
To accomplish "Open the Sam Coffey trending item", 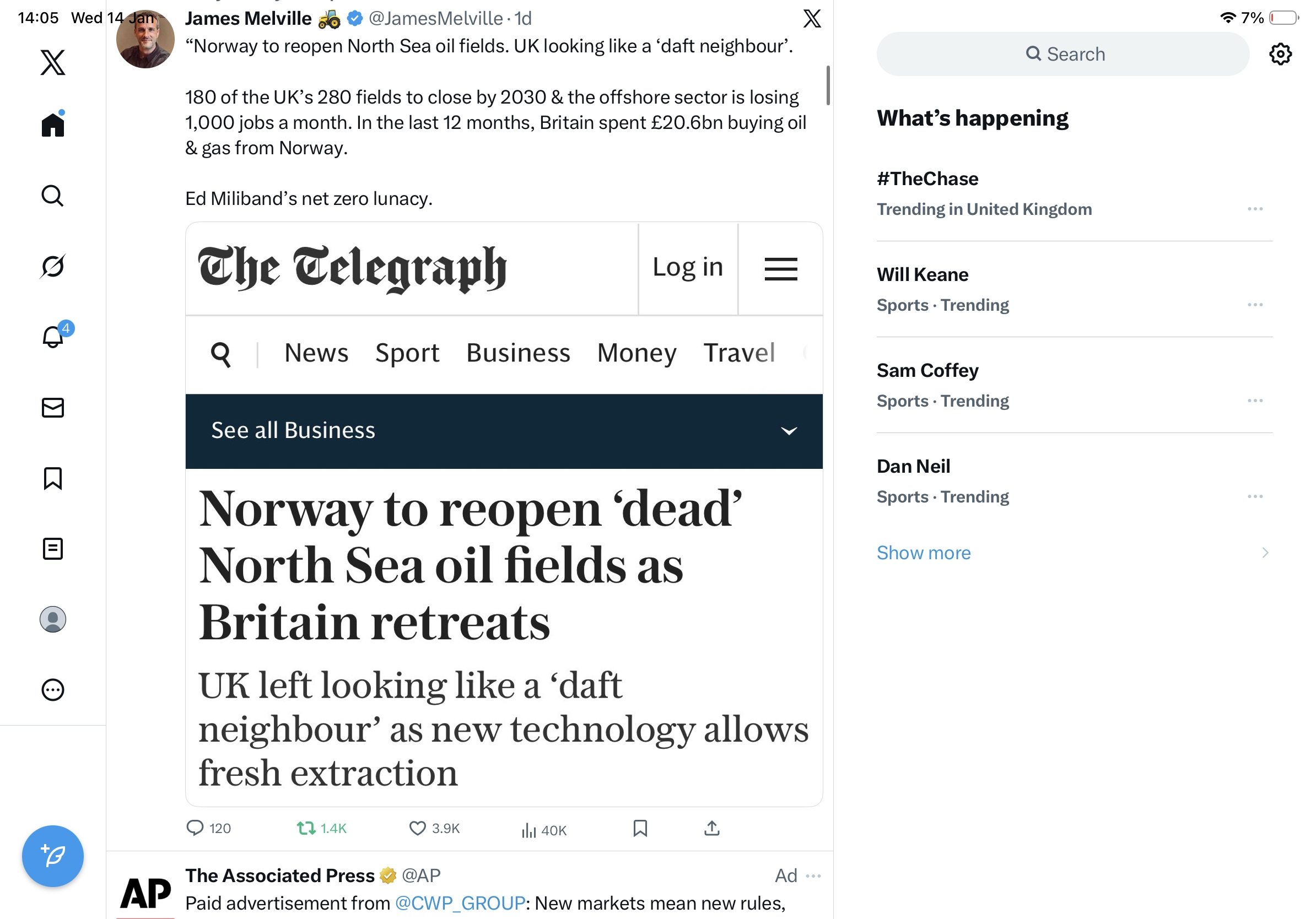I will click(x=927, y=371).
